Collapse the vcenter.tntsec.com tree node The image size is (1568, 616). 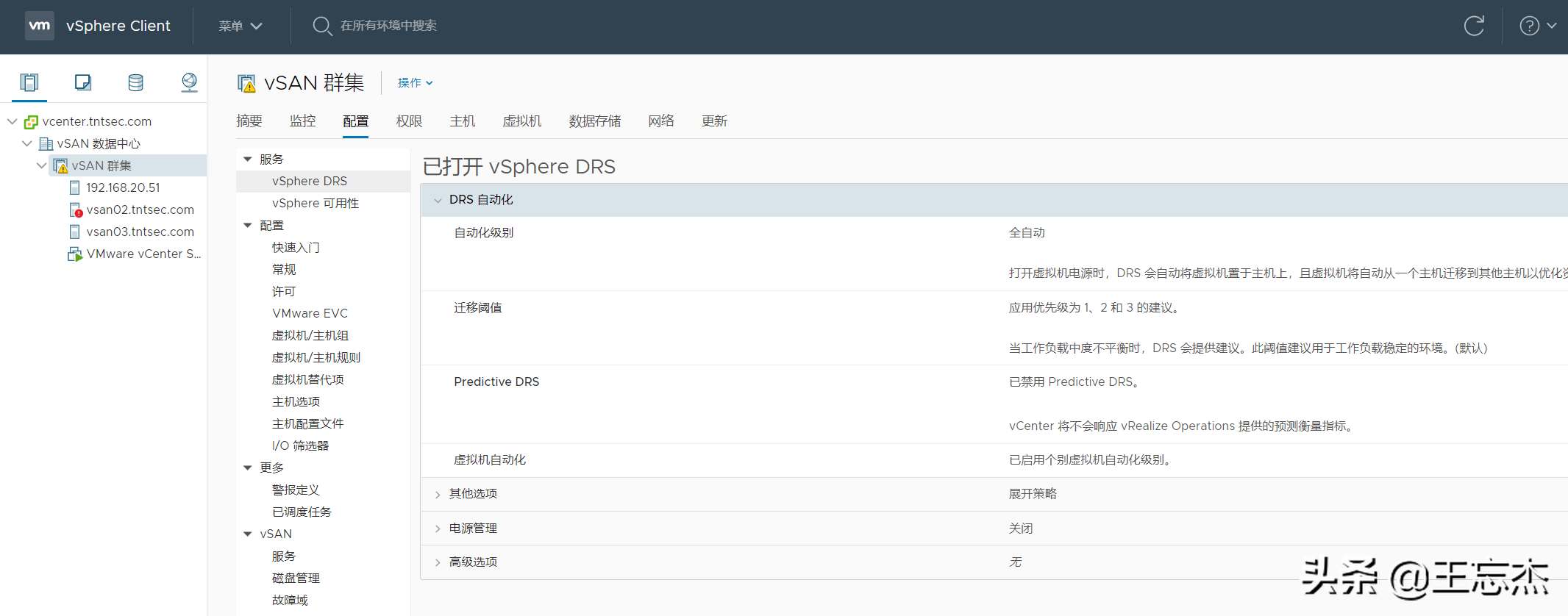tap(13, 121)
